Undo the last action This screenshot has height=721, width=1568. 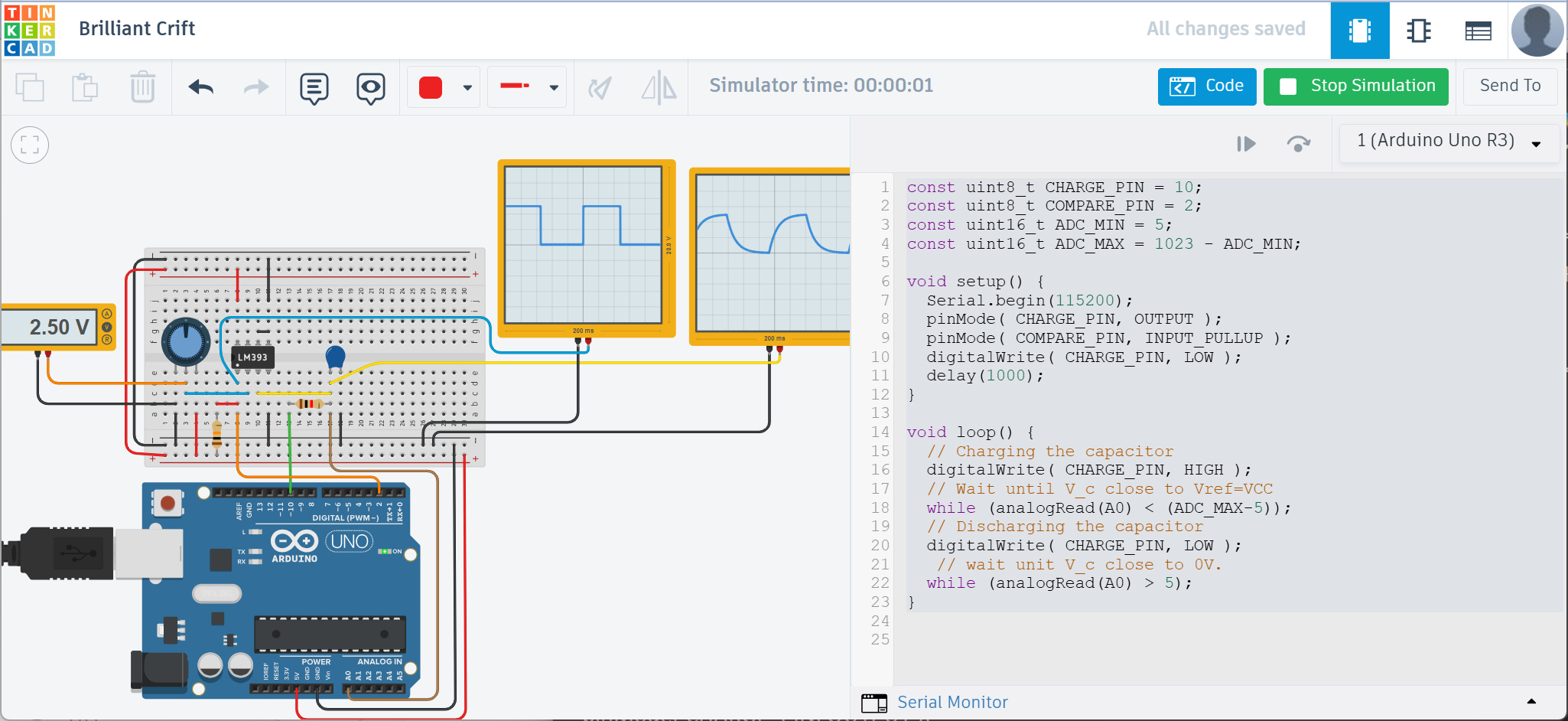[x=200, y=86]
